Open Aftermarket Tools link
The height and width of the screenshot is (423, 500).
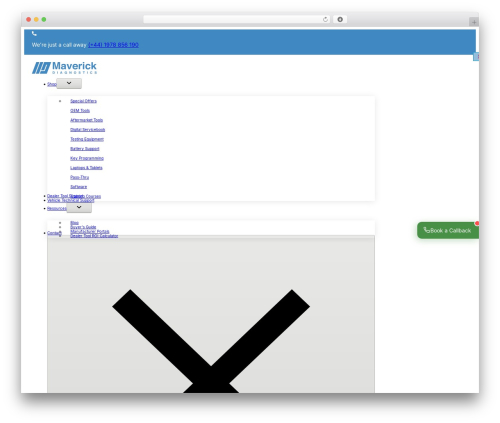pyautogui.click(x=86, y=120)
